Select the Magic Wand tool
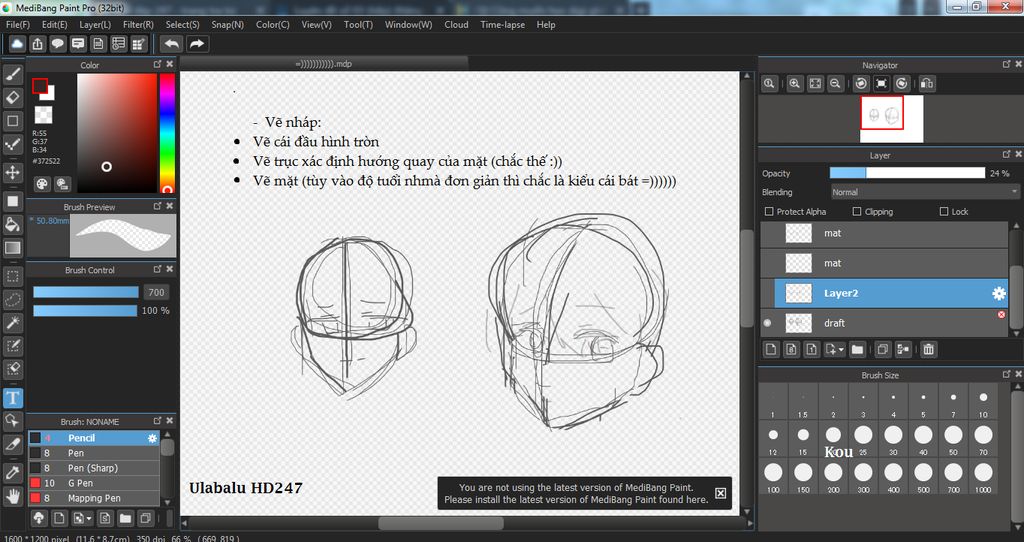 13,323
